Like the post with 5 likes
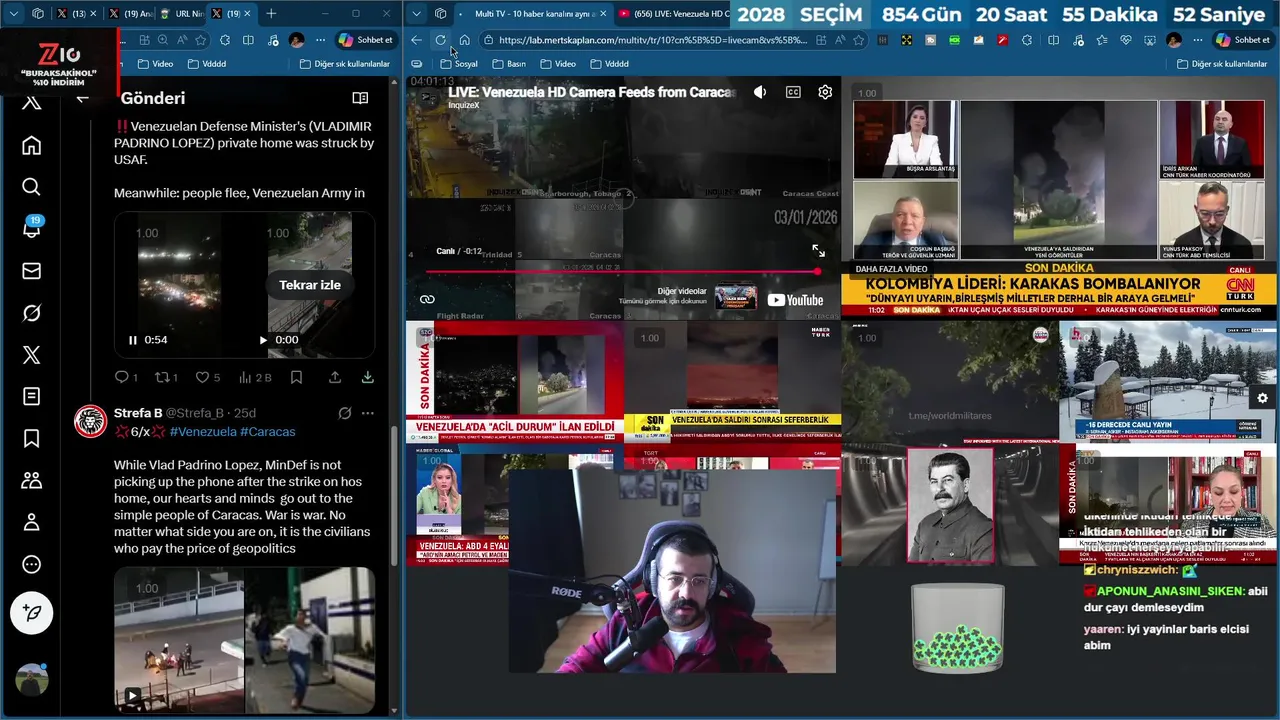This screenshot has width=1280, height=720. [207, 377]
